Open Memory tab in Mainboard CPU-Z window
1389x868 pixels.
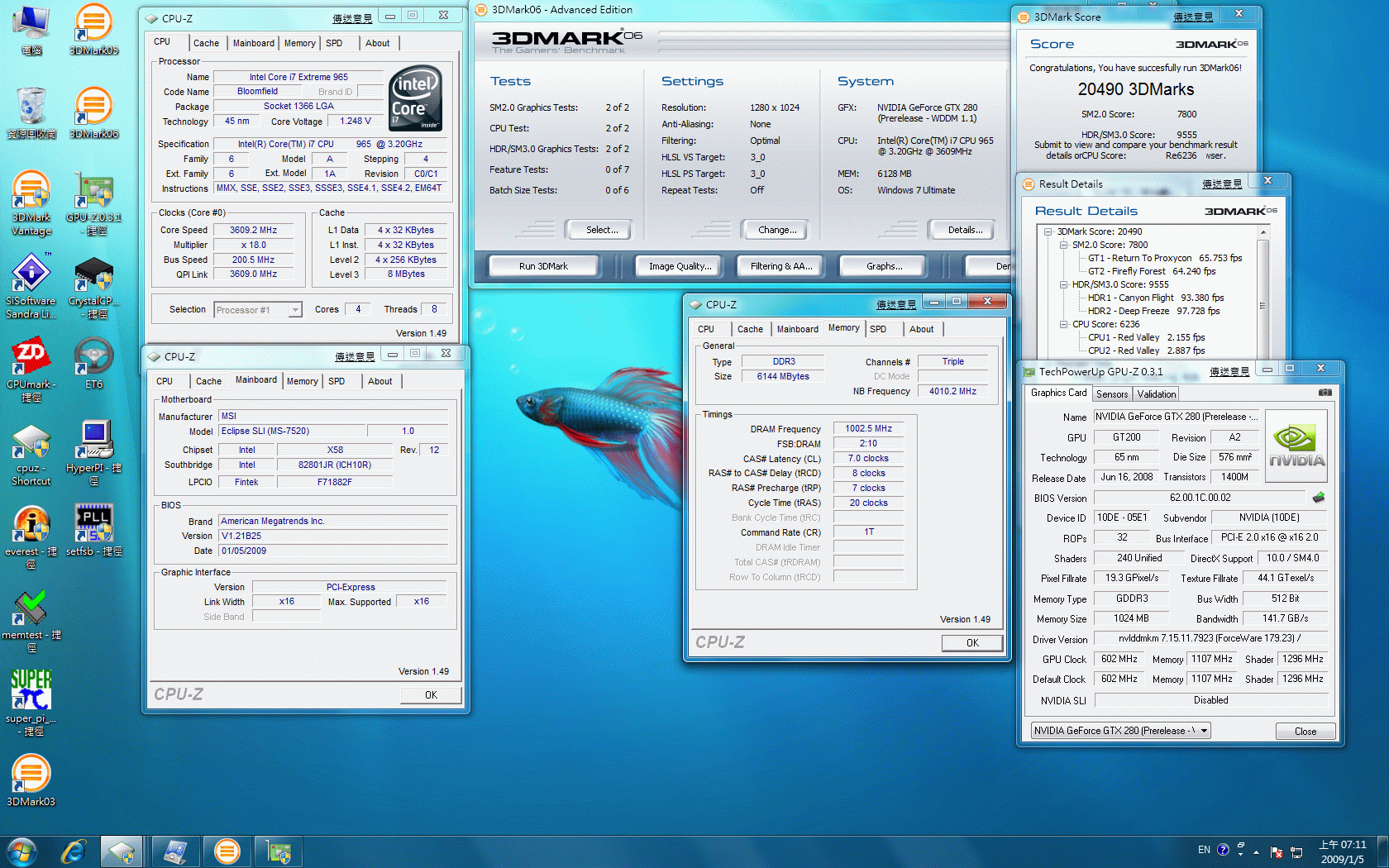pyautogui.click(x=302, y=381)
